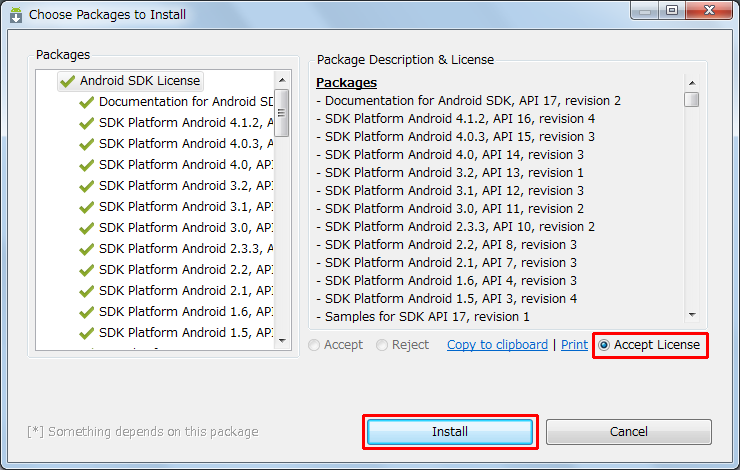Select the Accept License radio button
The image size is (740, 470).
click(604, 345)
